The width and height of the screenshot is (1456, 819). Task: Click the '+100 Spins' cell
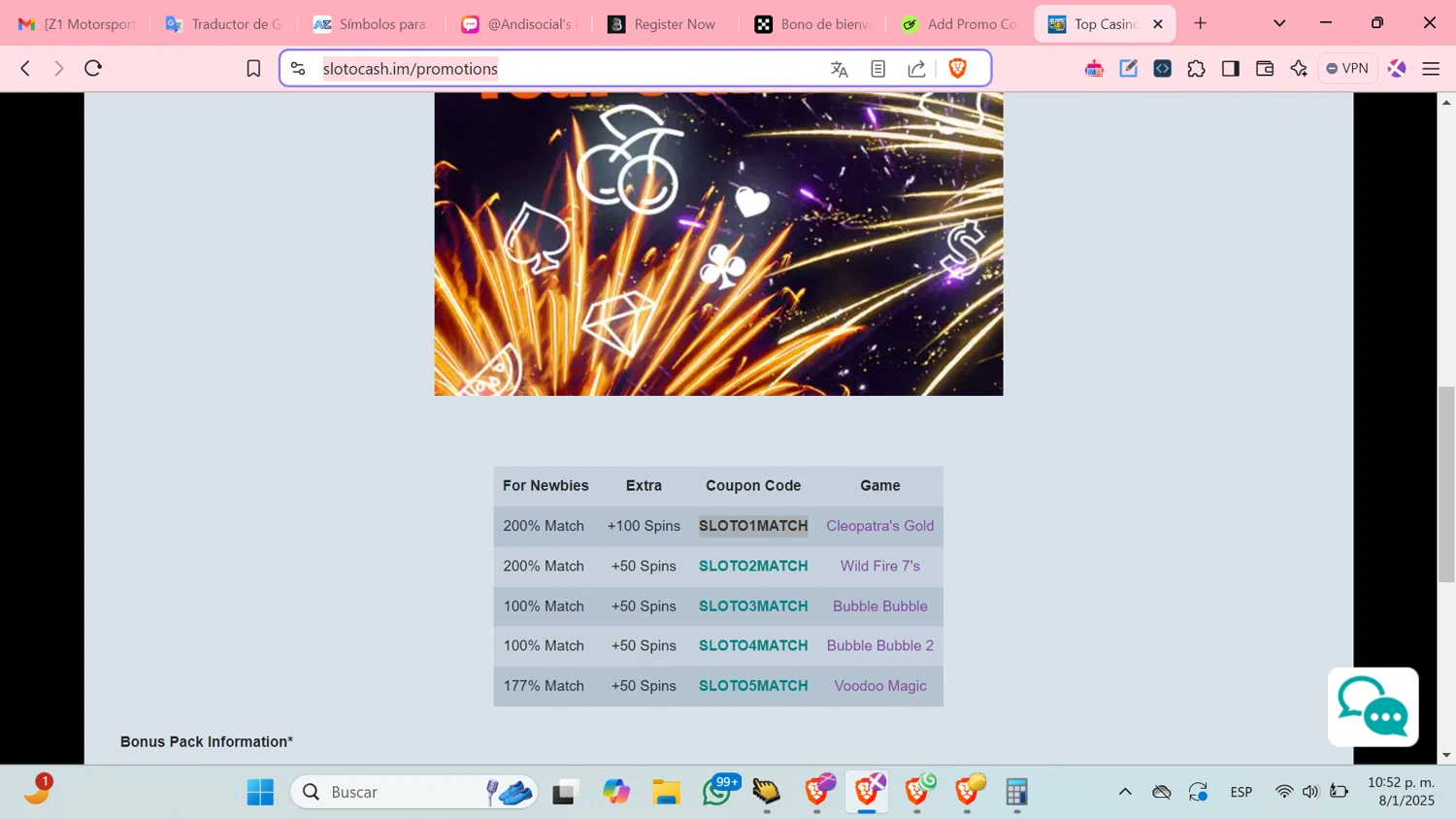coord(644,526)
